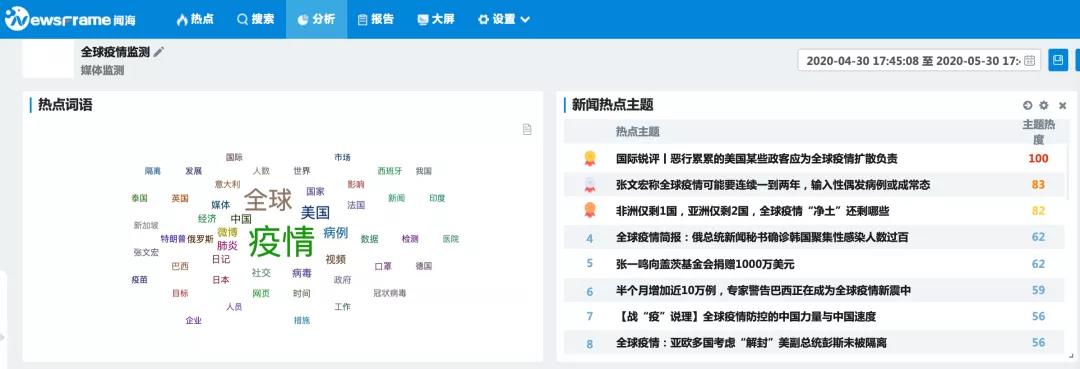Switch to the 搜索 tab
This screenshot has height=369, width=1080.
pyautogui.click(x=256, y=19)
